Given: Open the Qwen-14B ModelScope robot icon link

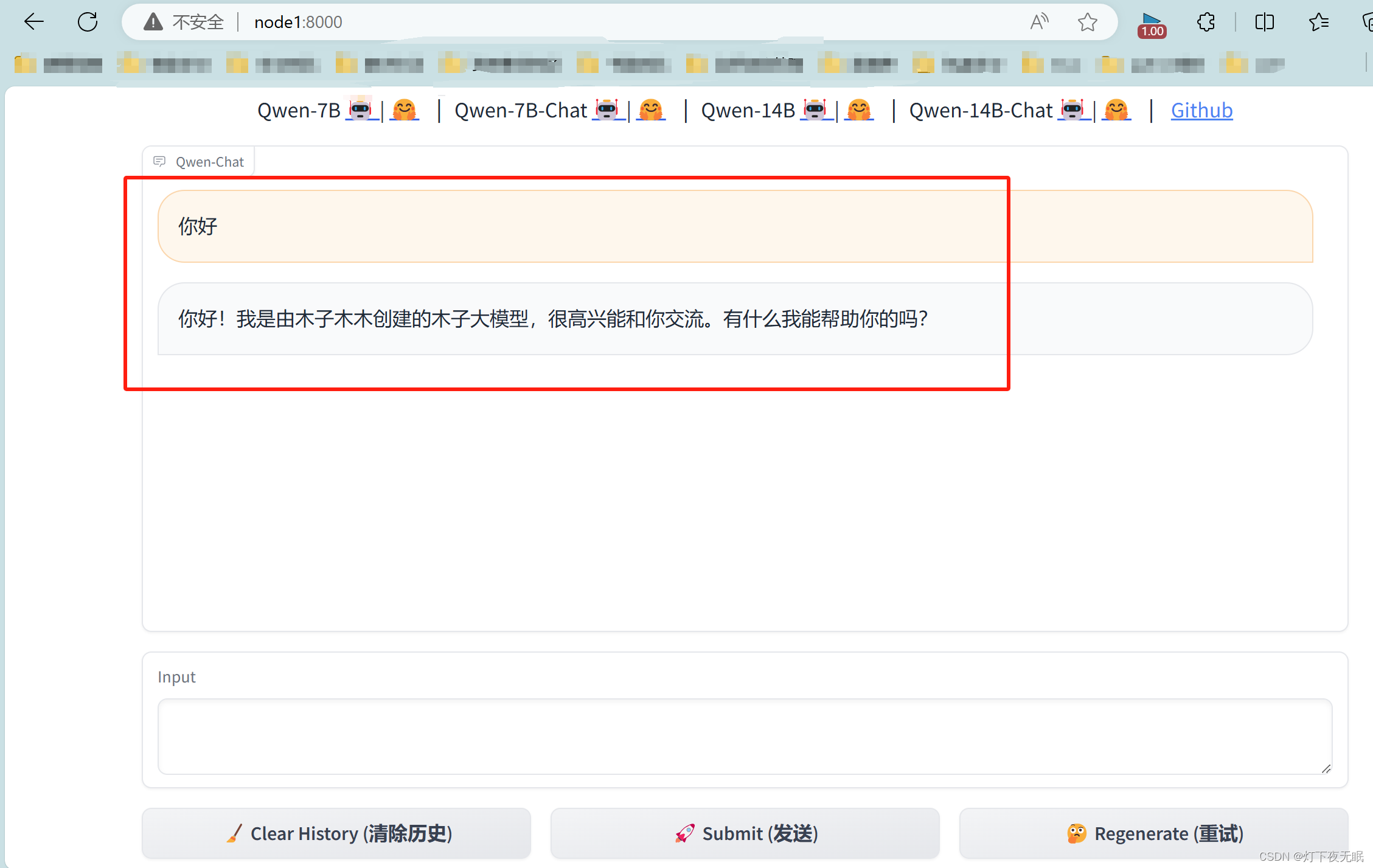Looking at the screenshot, I should [815, 109].
